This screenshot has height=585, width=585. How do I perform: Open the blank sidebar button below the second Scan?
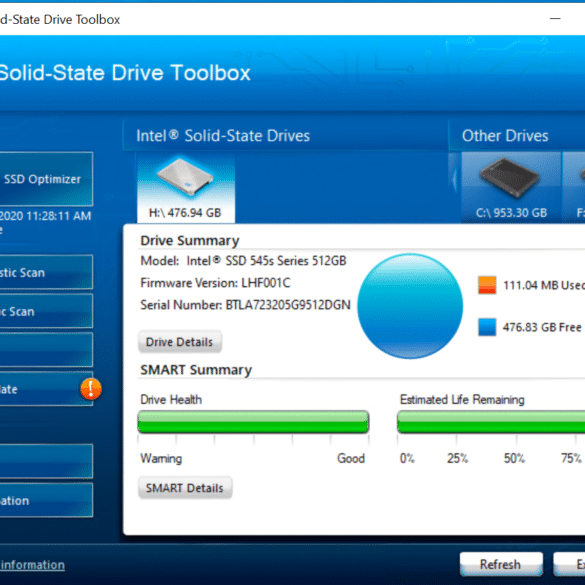click(46, 350)
